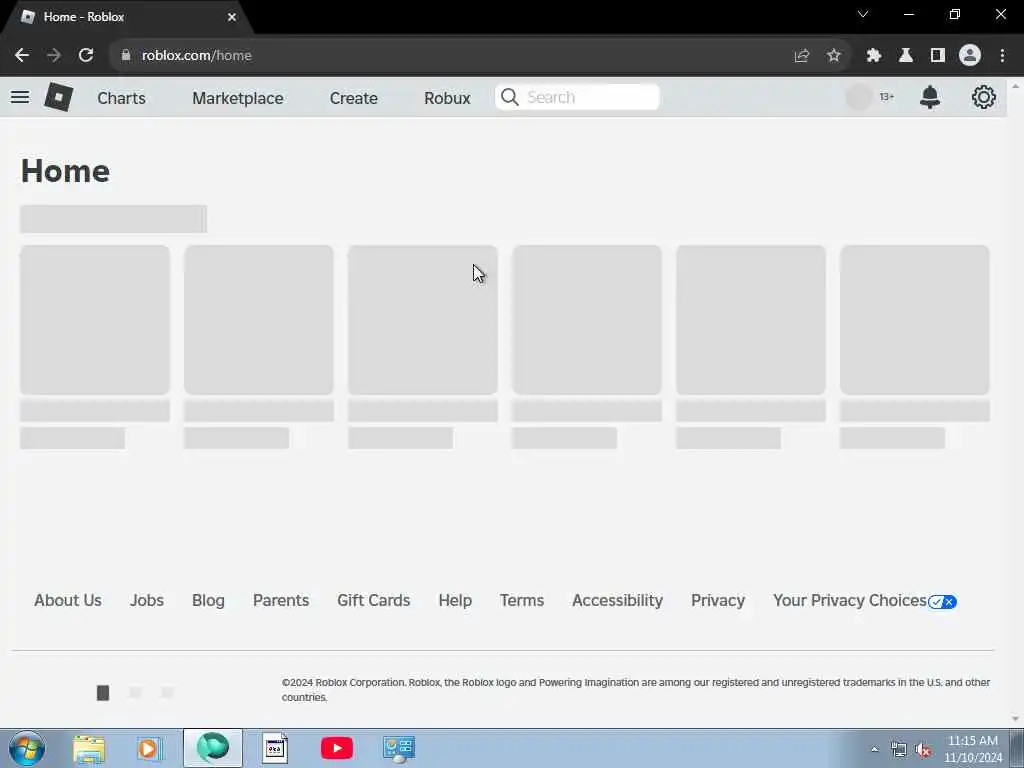Click the search magnifier icon
Screen dimensions: 1024x768
[x=509, y=97]
